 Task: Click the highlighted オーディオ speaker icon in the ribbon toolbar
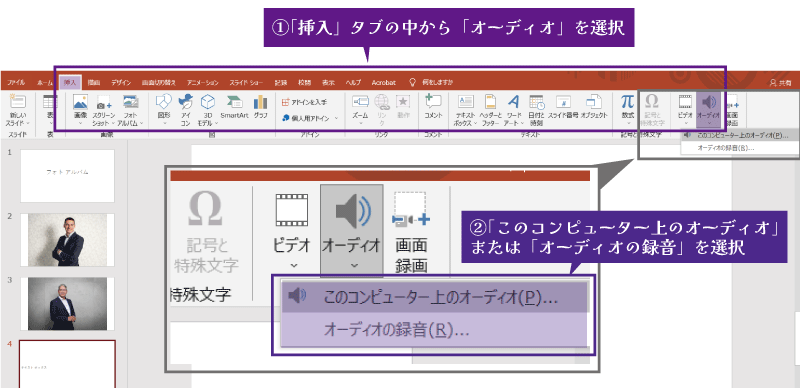pos(708,102)
